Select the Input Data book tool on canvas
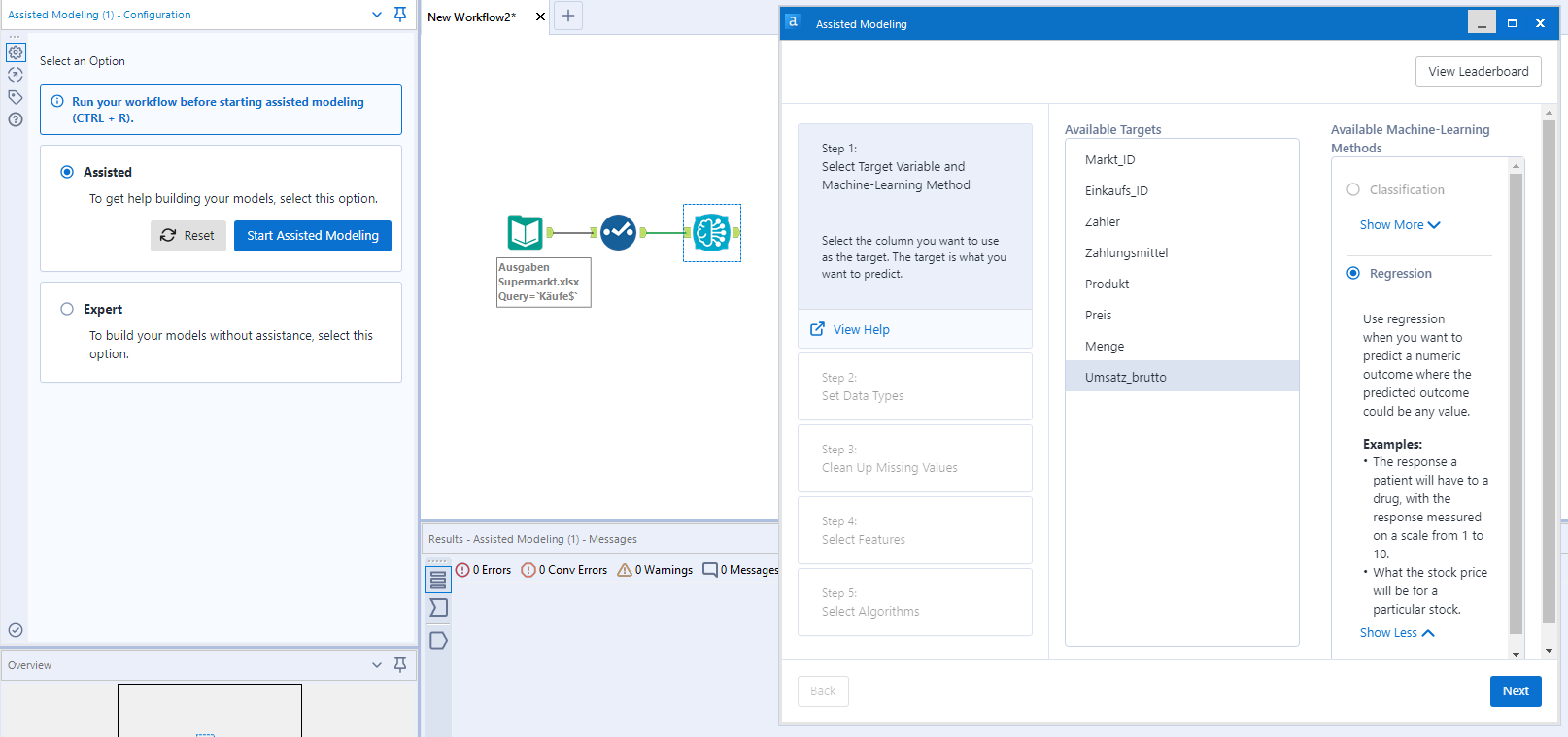This screenshot has width=1568, height=737. [x=526, y=232]
